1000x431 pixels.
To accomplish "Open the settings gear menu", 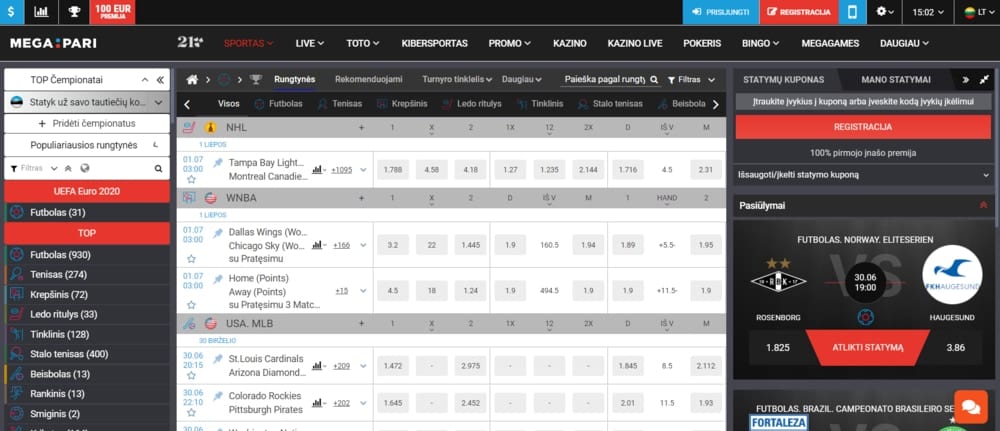I will coord(885,11).
